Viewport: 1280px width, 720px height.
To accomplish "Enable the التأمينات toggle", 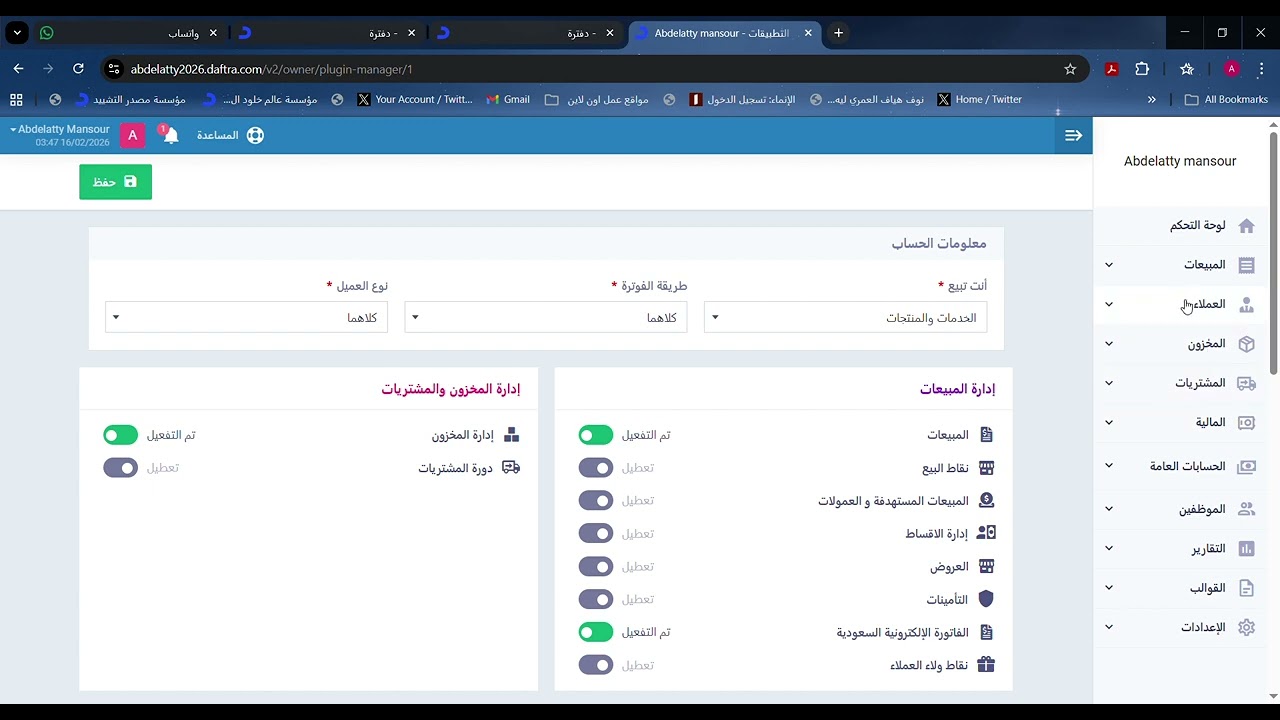I will 596,599.
